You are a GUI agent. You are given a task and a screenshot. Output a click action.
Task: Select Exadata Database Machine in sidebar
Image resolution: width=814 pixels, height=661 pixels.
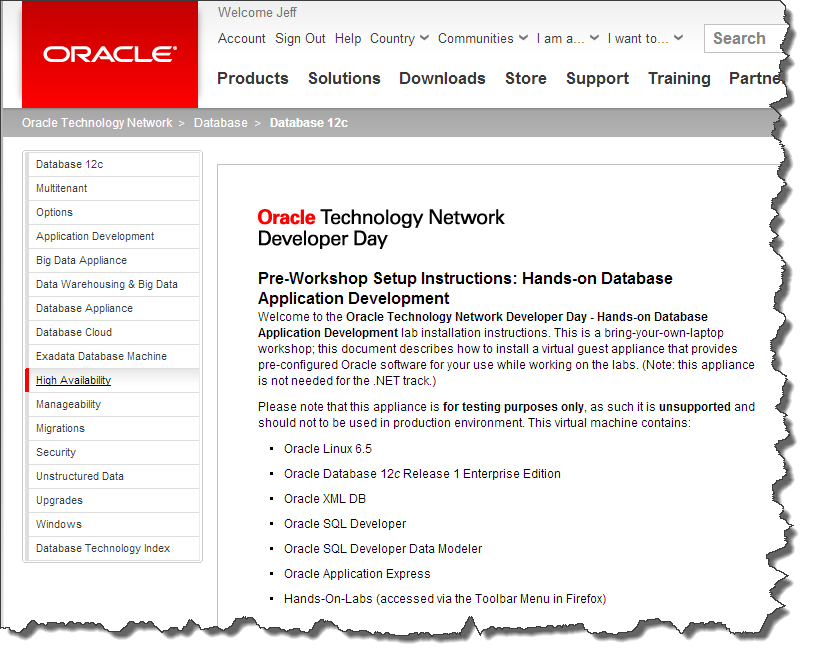click(113, 356)
